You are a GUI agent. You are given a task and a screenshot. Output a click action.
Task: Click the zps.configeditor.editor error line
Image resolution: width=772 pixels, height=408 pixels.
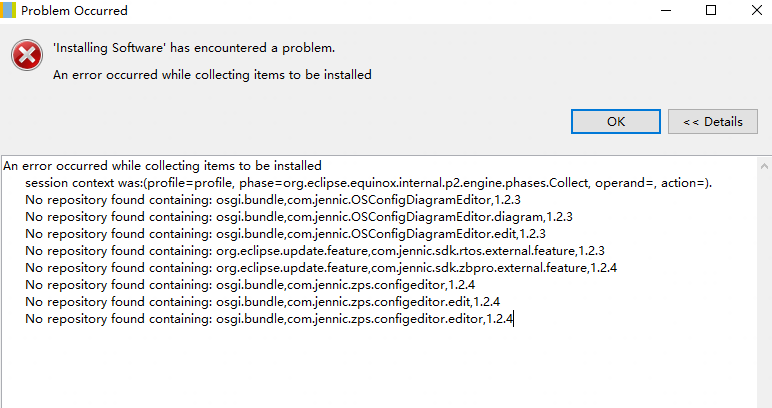(269, 319)
